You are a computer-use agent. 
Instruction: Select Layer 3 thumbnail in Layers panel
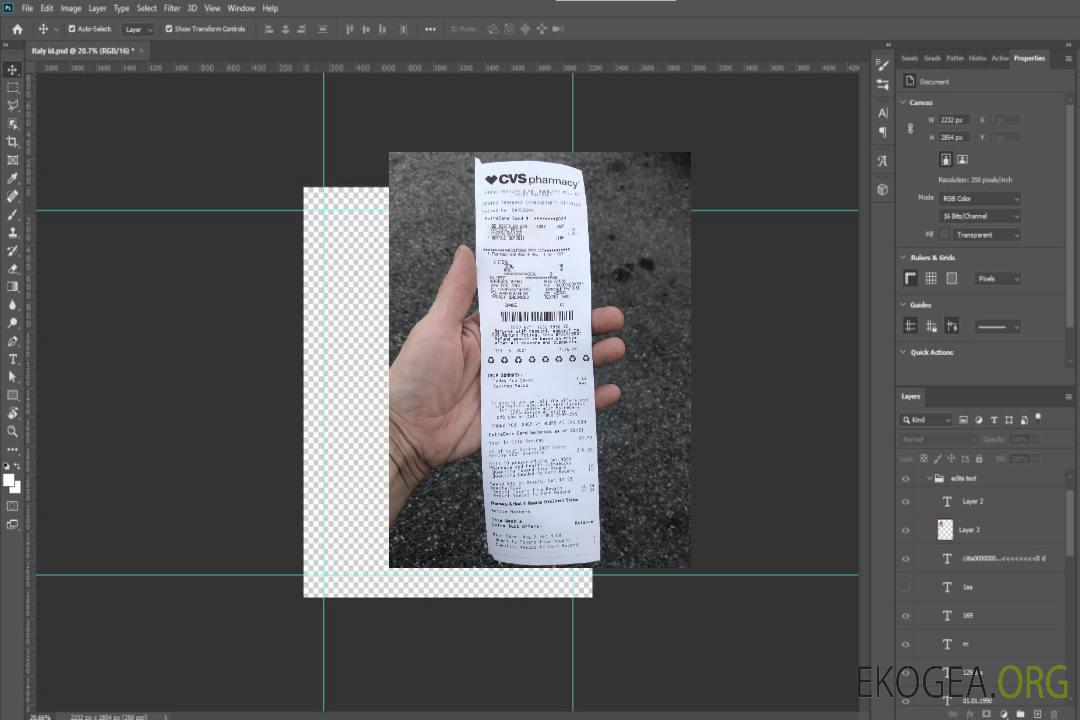click(x=945, y=530)
